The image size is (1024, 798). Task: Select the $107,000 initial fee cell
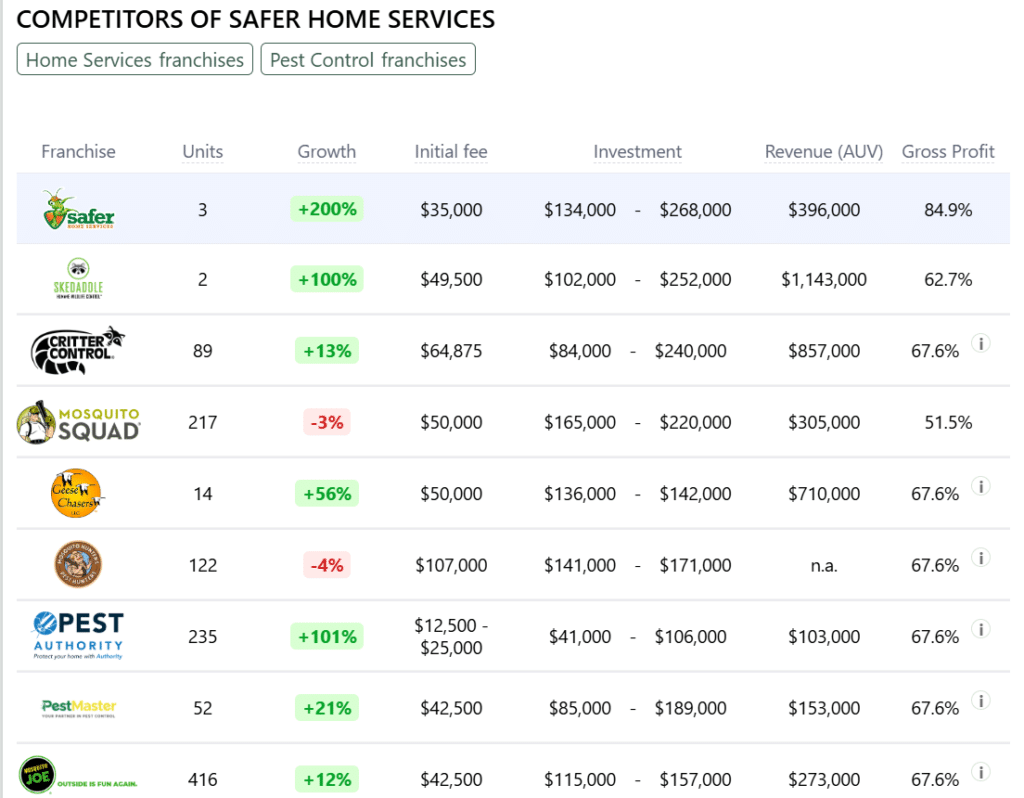451,565
